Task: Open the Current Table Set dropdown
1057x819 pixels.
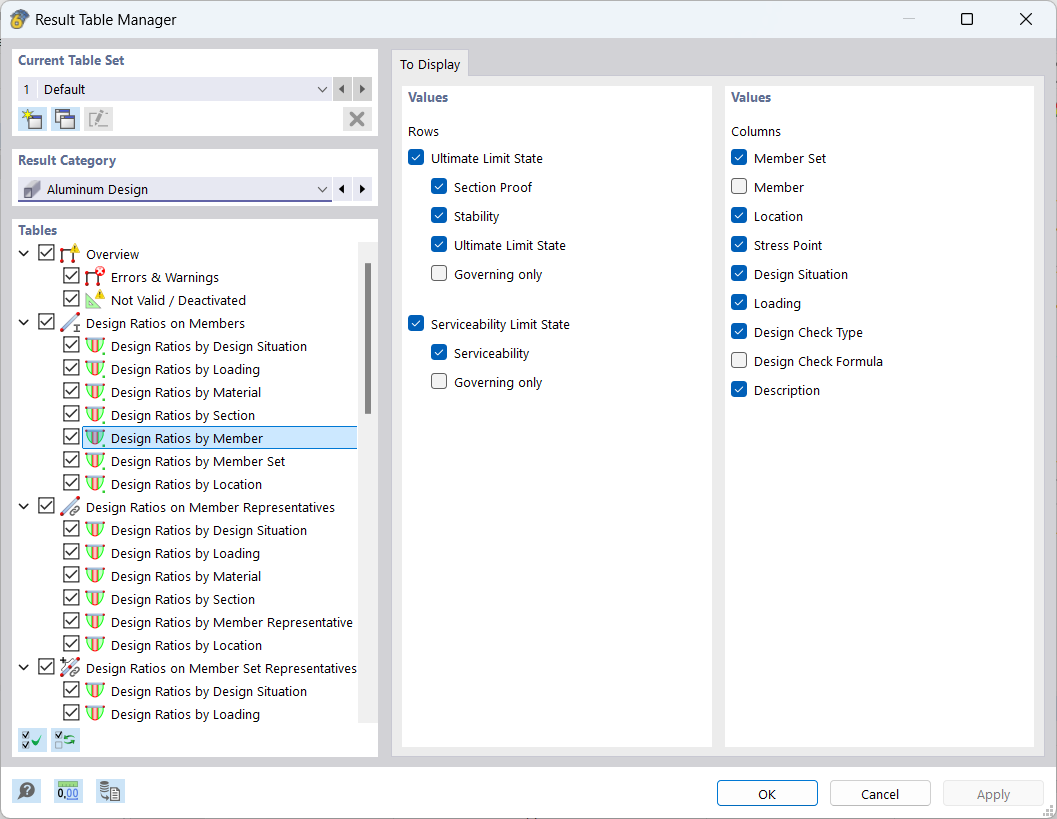Action: click(x=322, y=89)
